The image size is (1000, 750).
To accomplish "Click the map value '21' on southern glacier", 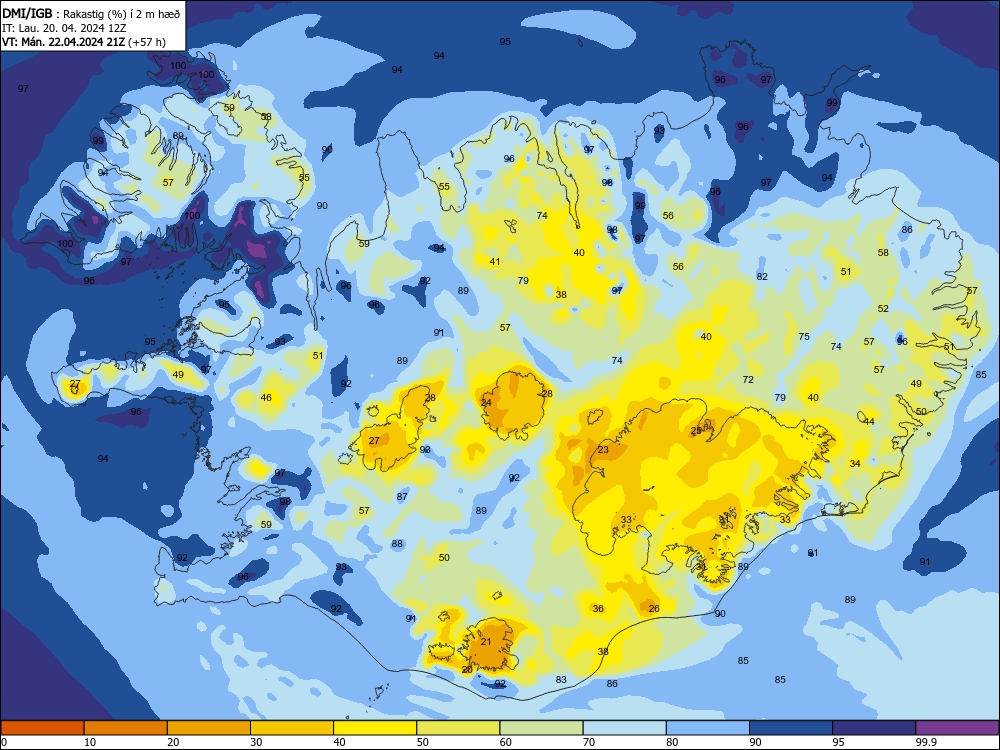I will [x=486, y=642].
